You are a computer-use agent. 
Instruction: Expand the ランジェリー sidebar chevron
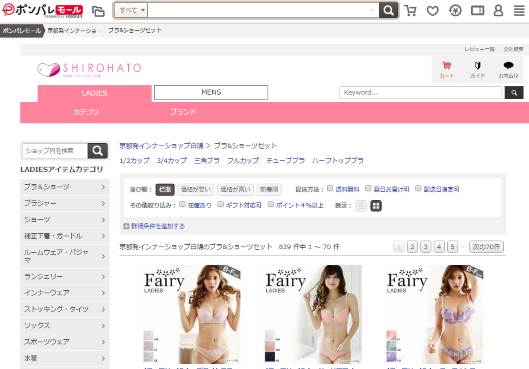click(x=103, y=277)
